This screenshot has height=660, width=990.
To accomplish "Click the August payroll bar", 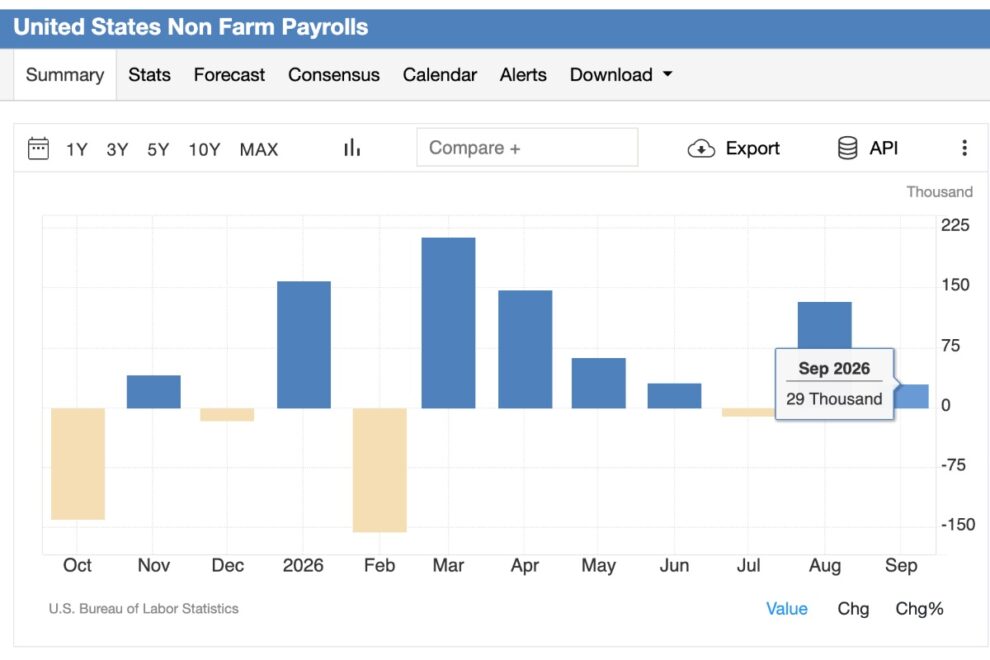I will [x=825, y=325].
